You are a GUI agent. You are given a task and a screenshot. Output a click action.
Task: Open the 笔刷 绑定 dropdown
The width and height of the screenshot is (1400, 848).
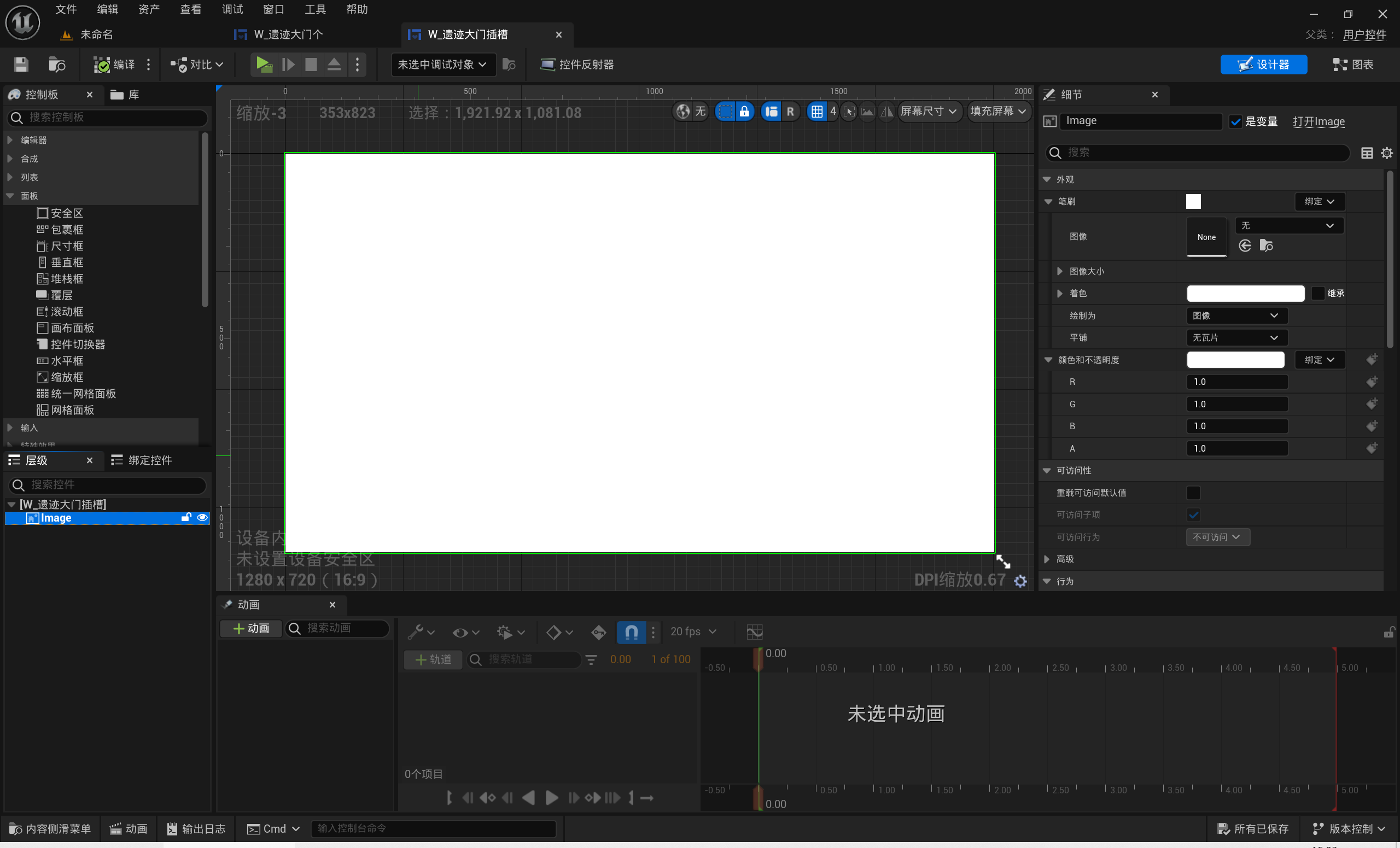tap(1319, 202)
